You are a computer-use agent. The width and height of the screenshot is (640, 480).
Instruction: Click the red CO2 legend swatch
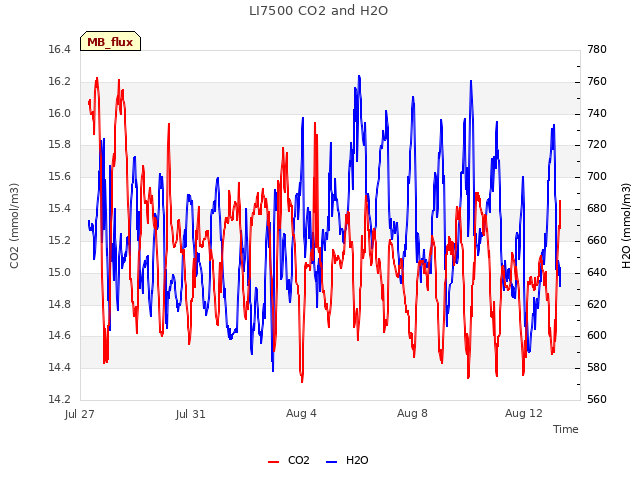tap(273, 461)
